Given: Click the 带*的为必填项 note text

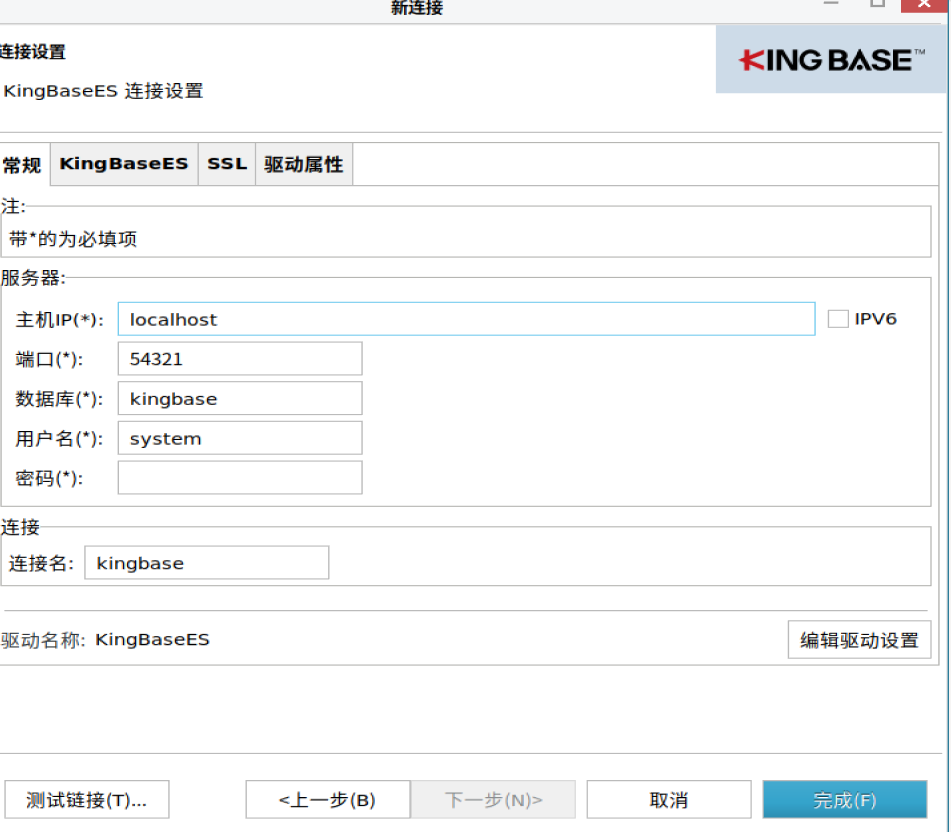Looking at the screenshot, I should 73,239.
